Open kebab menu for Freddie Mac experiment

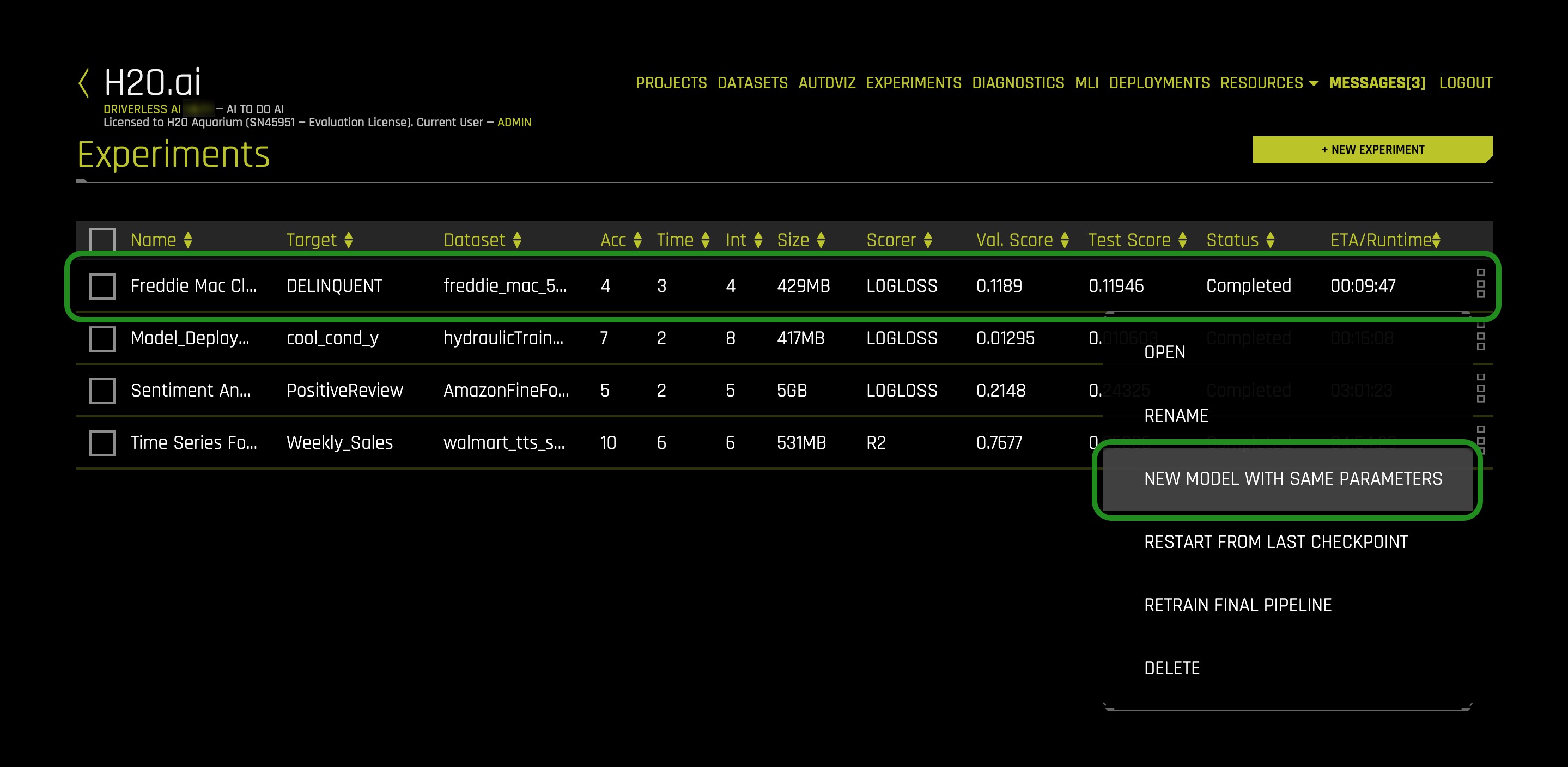(1480, 284)
